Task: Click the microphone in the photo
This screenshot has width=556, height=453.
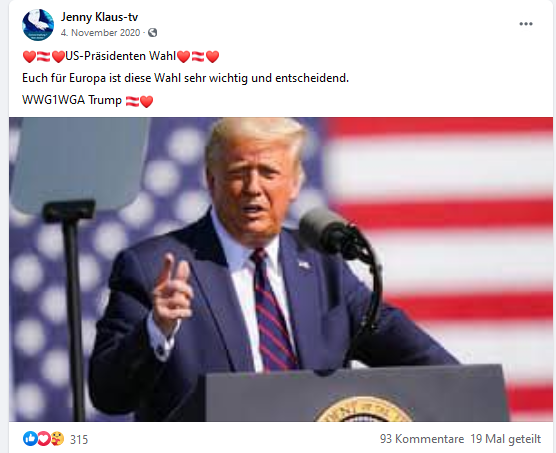Action: pyautogui.click(x=322, y=229)
